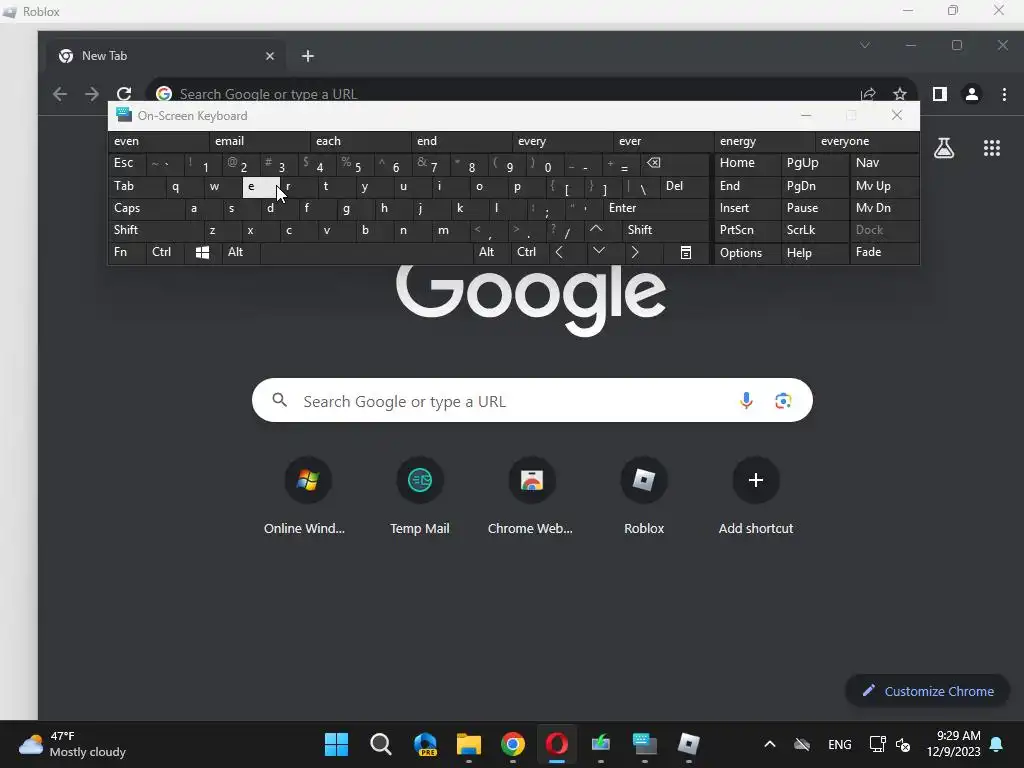The width and height of the screenshot is (1024, 768).
Task: Click the Chrome reload page icon
Action: pyautogui.click(x=124, y=93)
